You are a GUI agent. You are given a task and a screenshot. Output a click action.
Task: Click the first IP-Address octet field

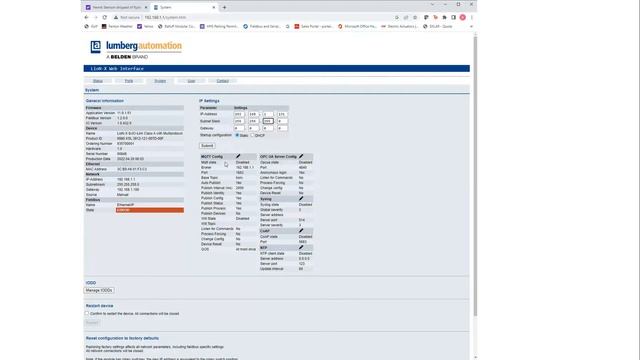(x=239, y=114)
